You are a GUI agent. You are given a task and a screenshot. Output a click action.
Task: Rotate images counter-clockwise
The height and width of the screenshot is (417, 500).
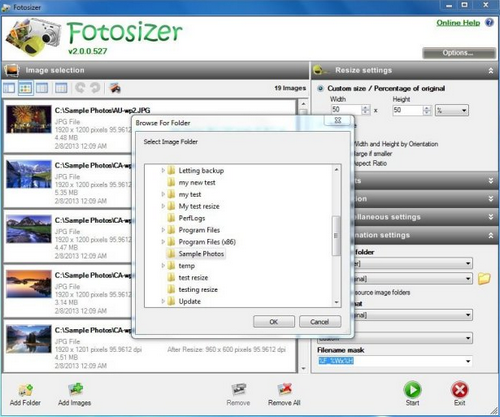tap(80, 88)
